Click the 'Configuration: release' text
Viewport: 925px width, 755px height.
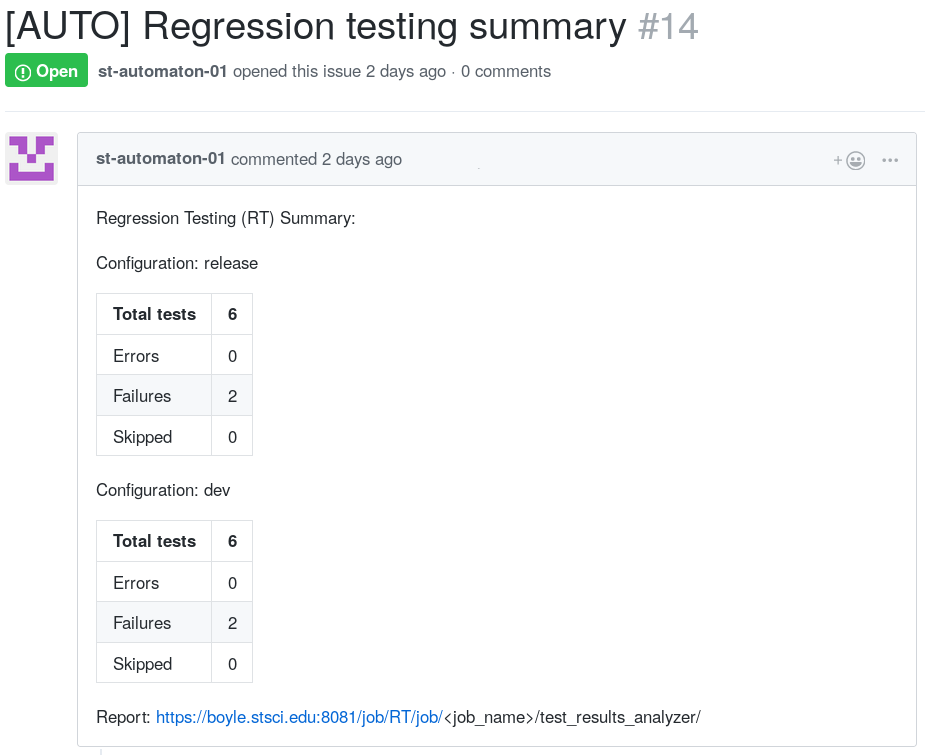(177, 263)
